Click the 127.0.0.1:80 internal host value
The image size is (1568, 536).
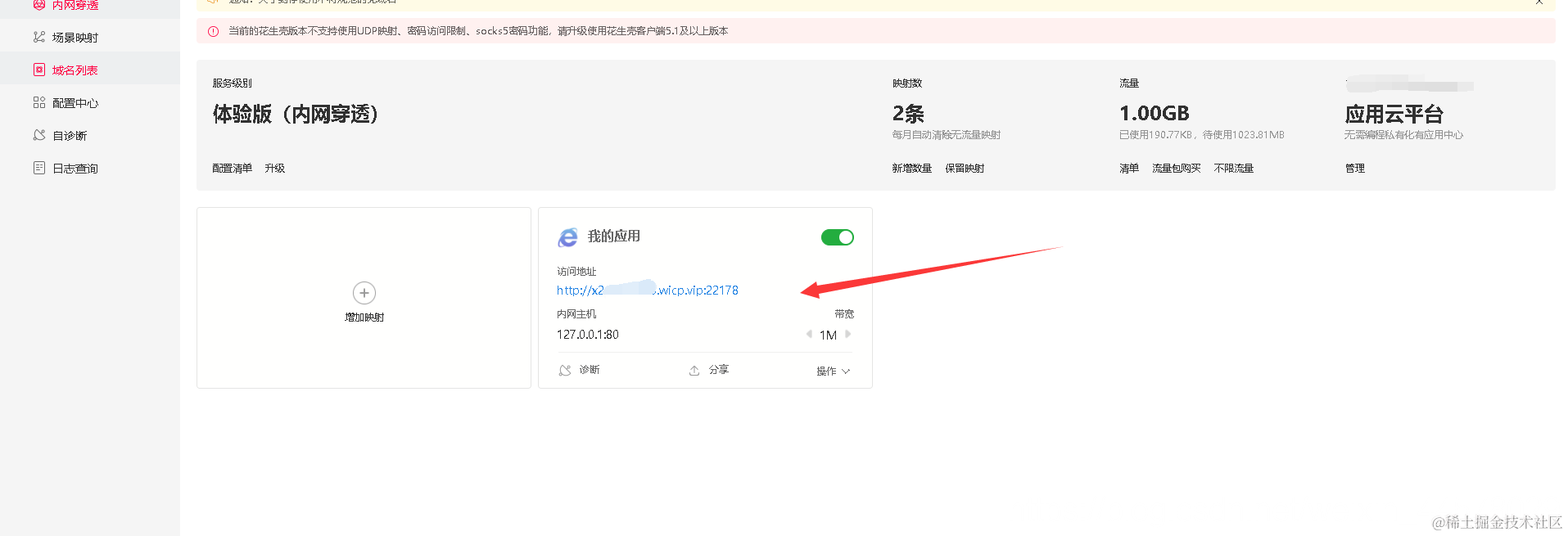(x=588, y=335)
